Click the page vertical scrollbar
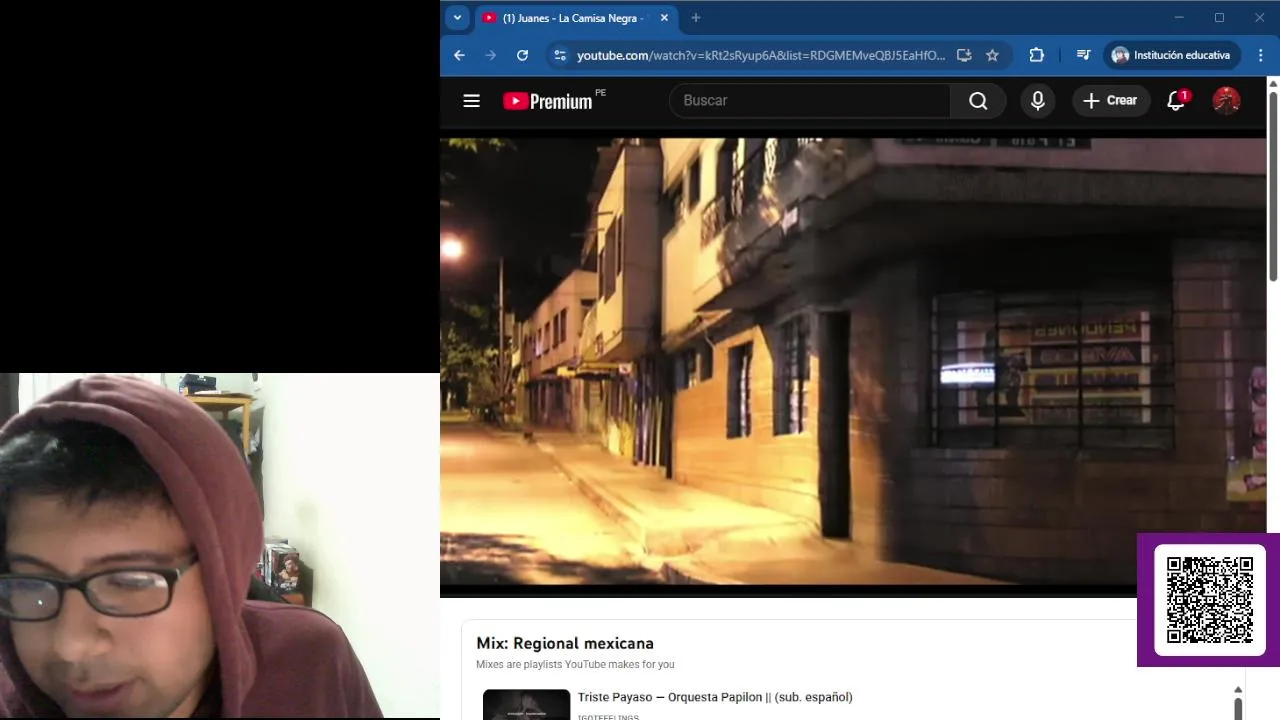This screenshot has width=1280, height=720. click(x=1273, y=185)
